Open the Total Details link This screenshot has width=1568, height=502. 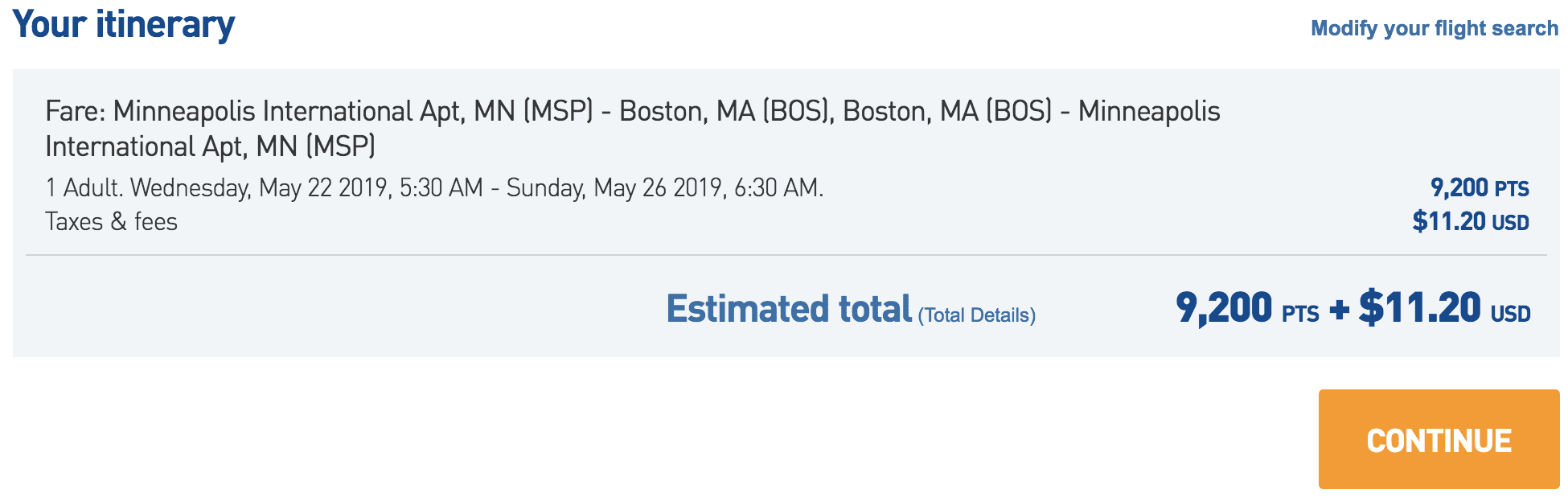pos(976,315)
